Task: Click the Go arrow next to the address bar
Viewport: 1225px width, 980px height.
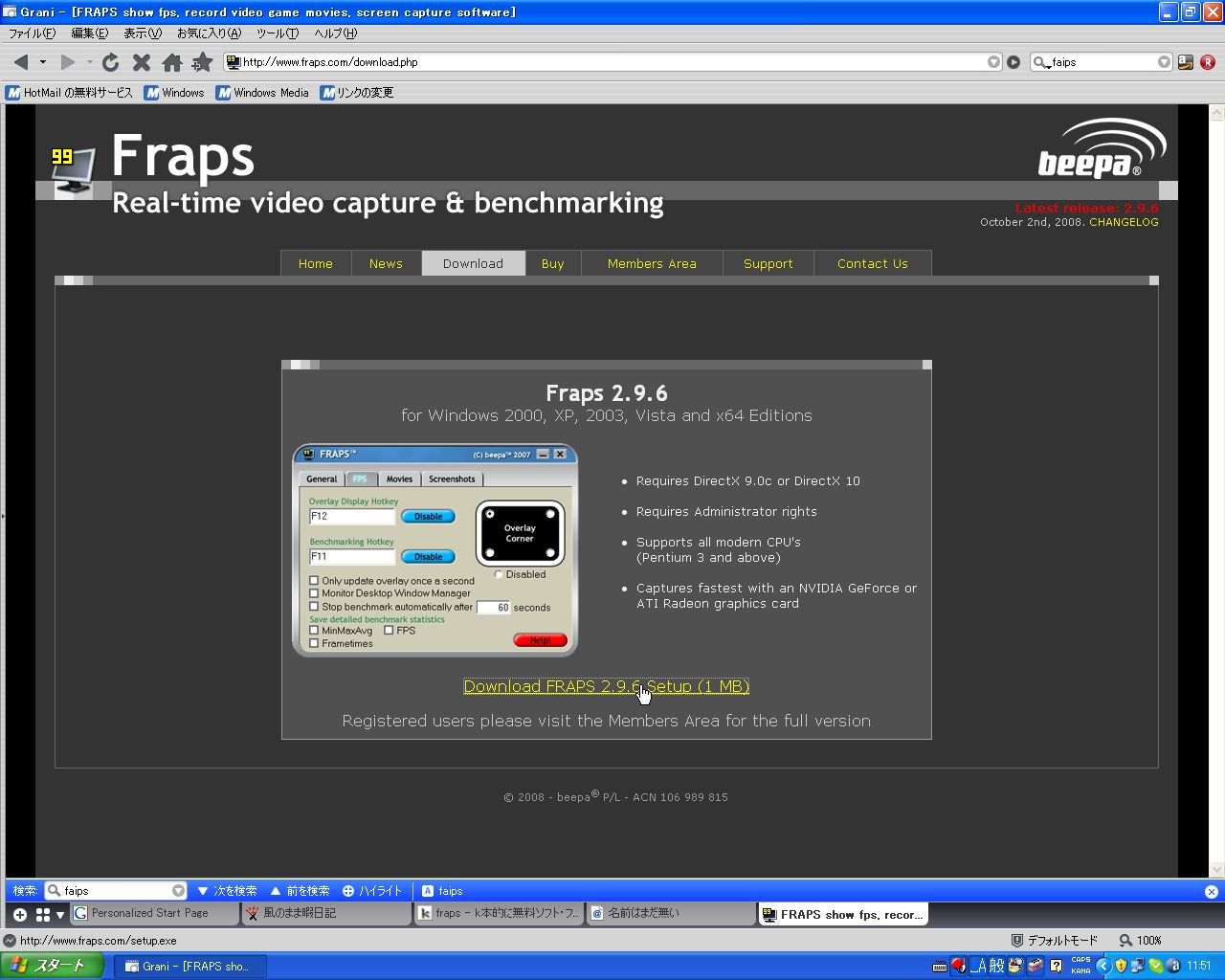Action: [x=1013, y=62]
